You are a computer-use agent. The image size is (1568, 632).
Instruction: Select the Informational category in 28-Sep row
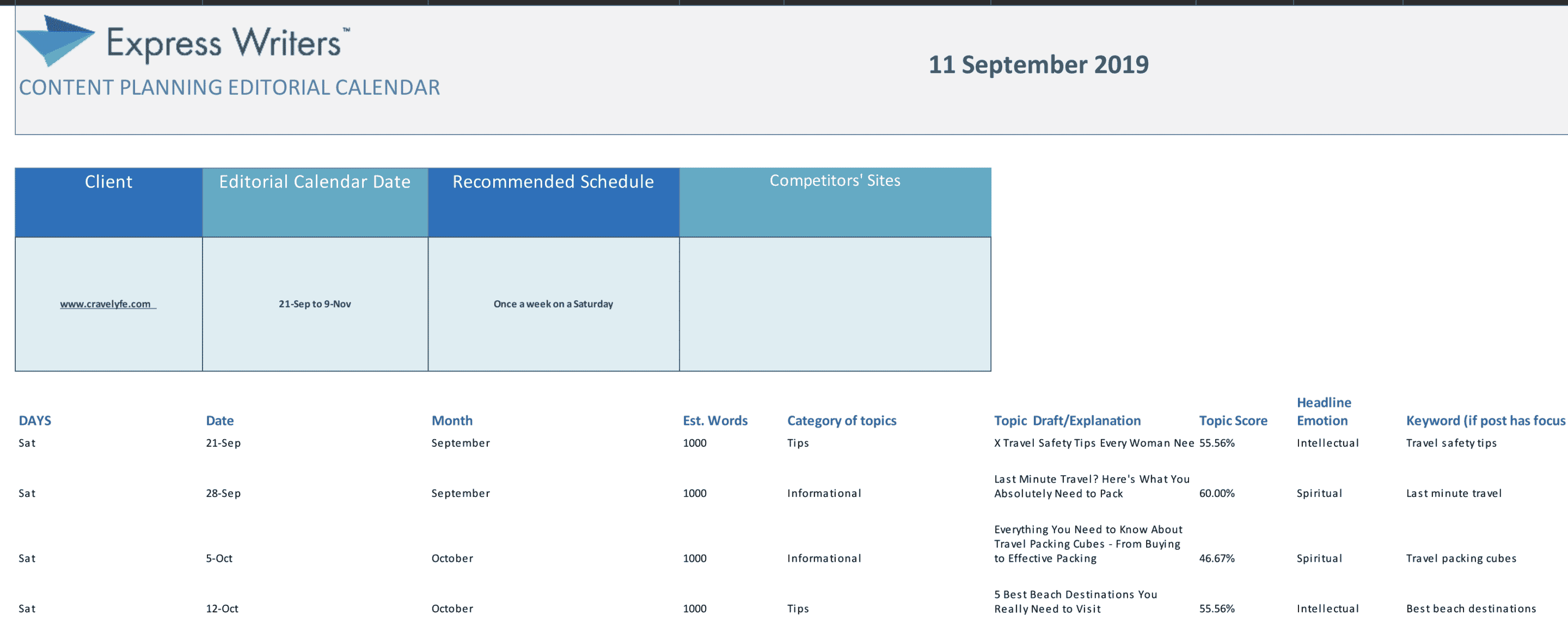pyautogui.click(x=824, y=493)
